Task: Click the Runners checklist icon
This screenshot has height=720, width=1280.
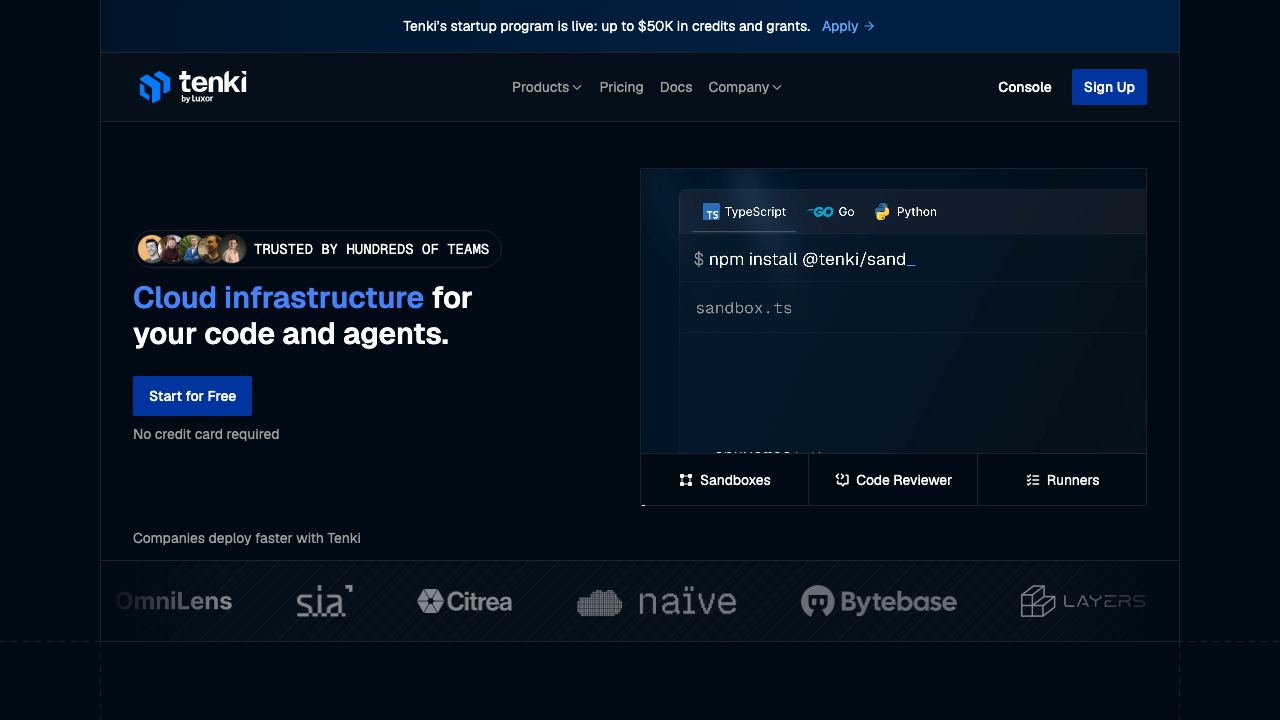Action: click(x=1033, y=480)
